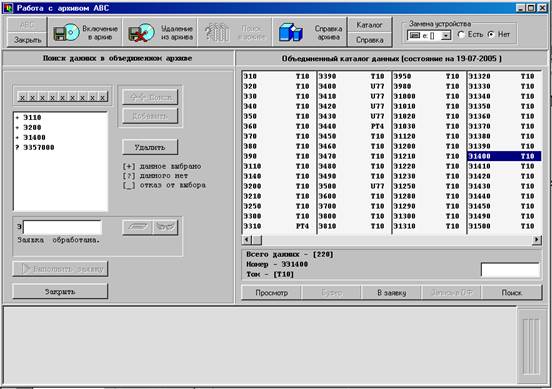Select catalog row Э140
This screenshot has width=552, height=389.
(x=279, y=176)
